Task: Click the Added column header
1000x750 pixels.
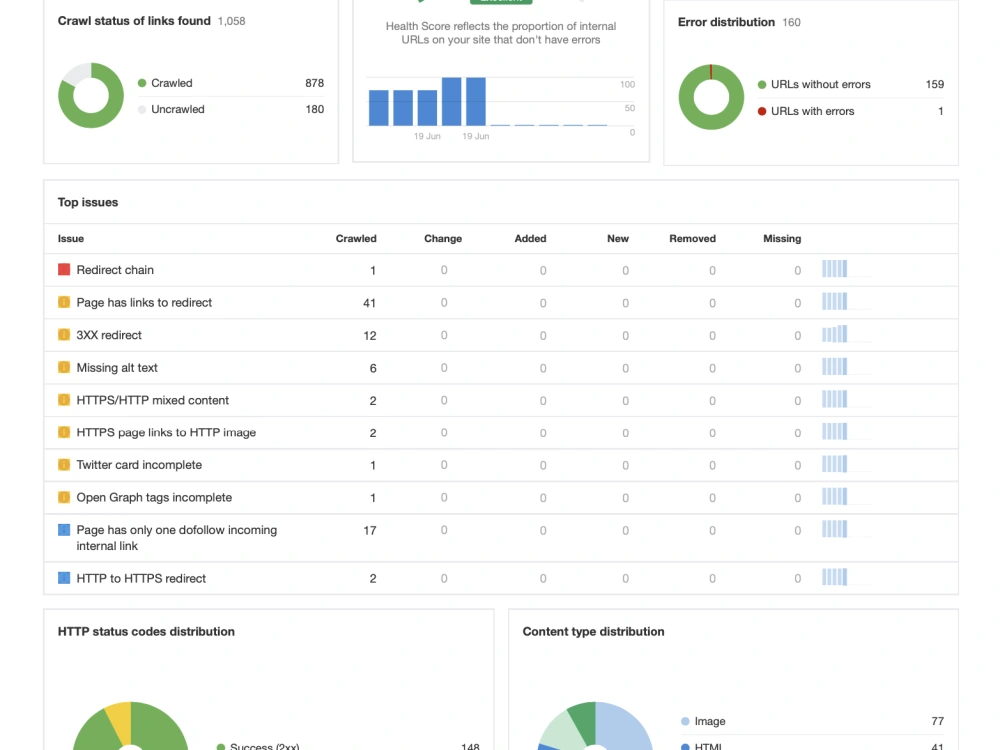Action: (530, 239)
